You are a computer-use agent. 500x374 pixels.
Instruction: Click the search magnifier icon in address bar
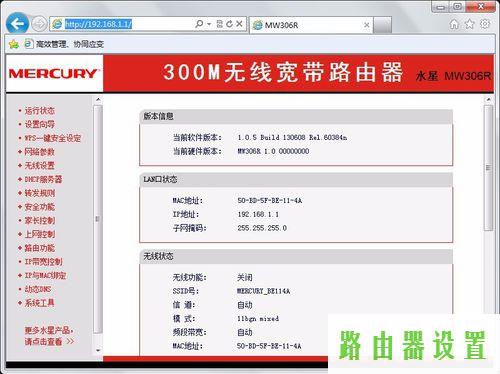[199, 24]
